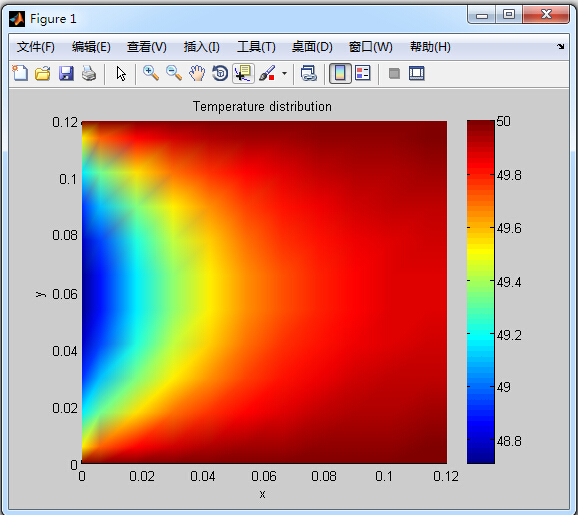Screen dimensions: 578x515
Task: Toggle the Insert Colorbar button
Action: point(340,73)
